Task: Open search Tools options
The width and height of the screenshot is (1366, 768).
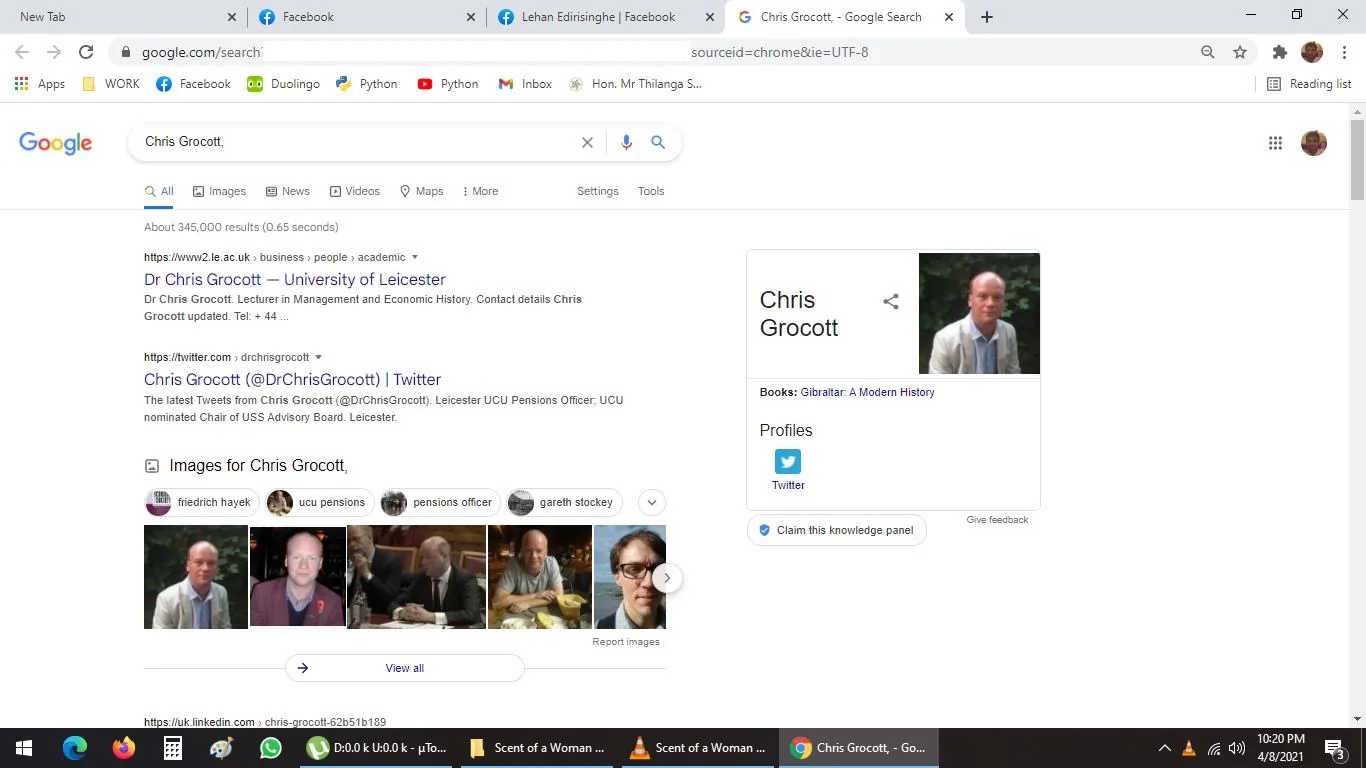Action: coord(651,191)
